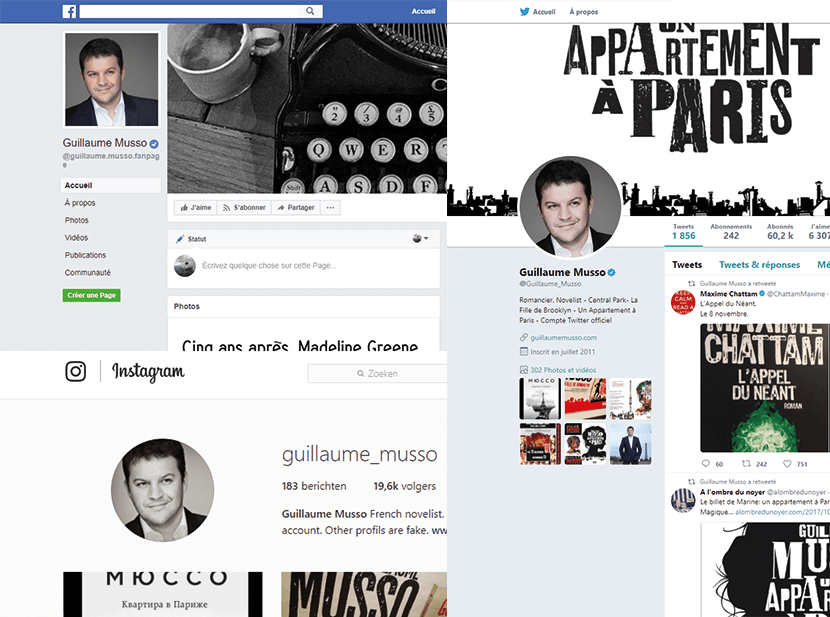Click the green Créer une Page button
Viewport: 830px width, 617px height.
coord(92,295)
